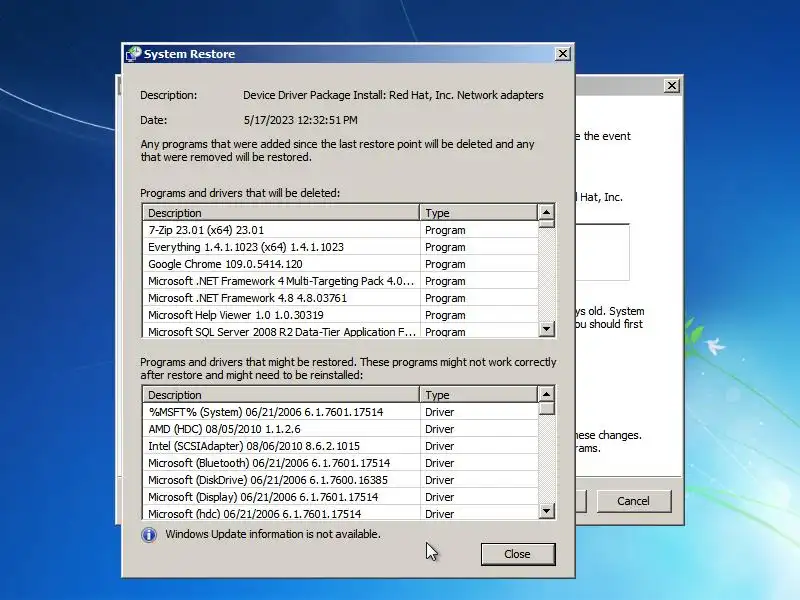The image size is (800, 600).
Task: Click the Close button in System Restore
Action: pos(518,554)
